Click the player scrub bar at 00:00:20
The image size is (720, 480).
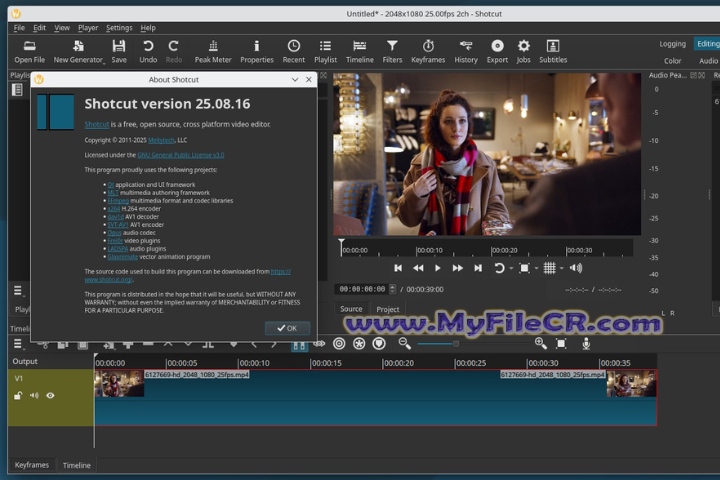click(491, 250)
